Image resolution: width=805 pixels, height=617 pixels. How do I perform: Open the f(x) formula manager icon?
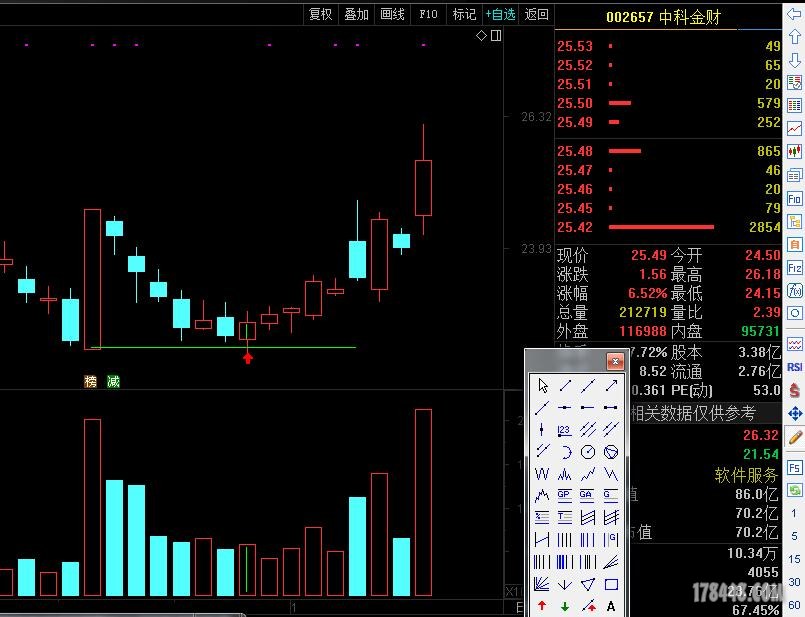794,291
